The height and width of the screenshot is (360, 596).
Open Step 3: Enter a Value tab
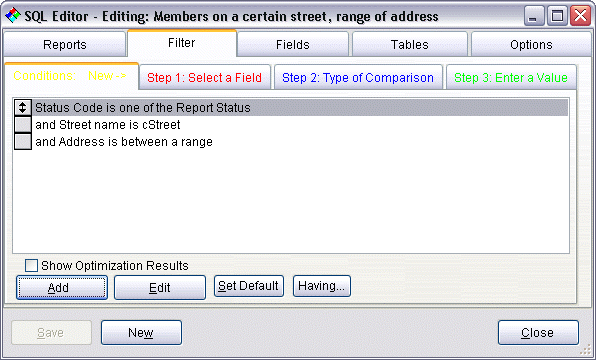pos(511,78)
